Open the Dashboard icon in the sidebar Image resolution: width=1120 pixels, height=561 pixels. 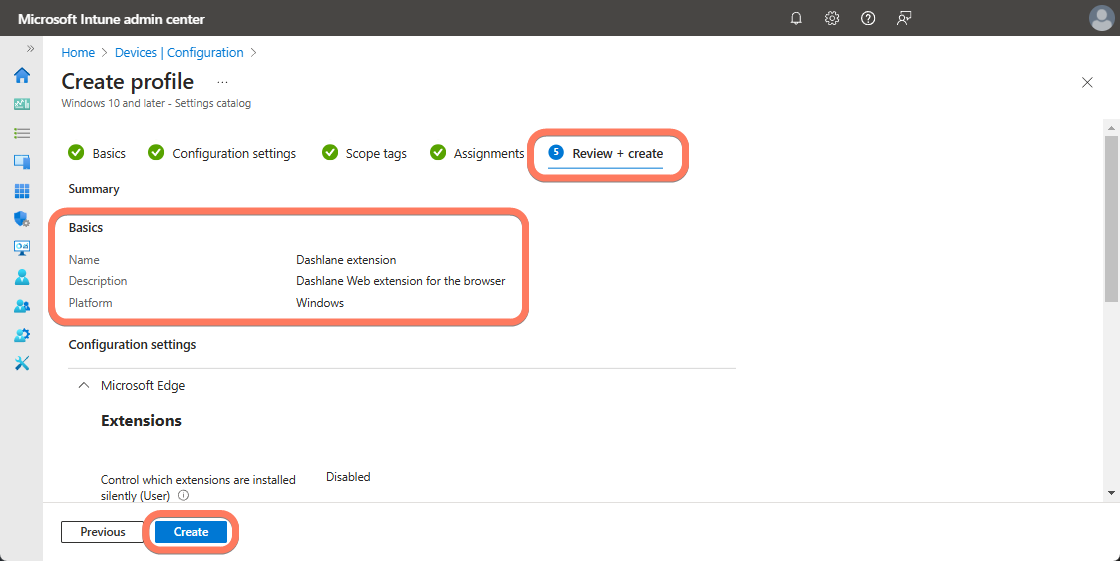pyautogui.click(x=21, y=104)
